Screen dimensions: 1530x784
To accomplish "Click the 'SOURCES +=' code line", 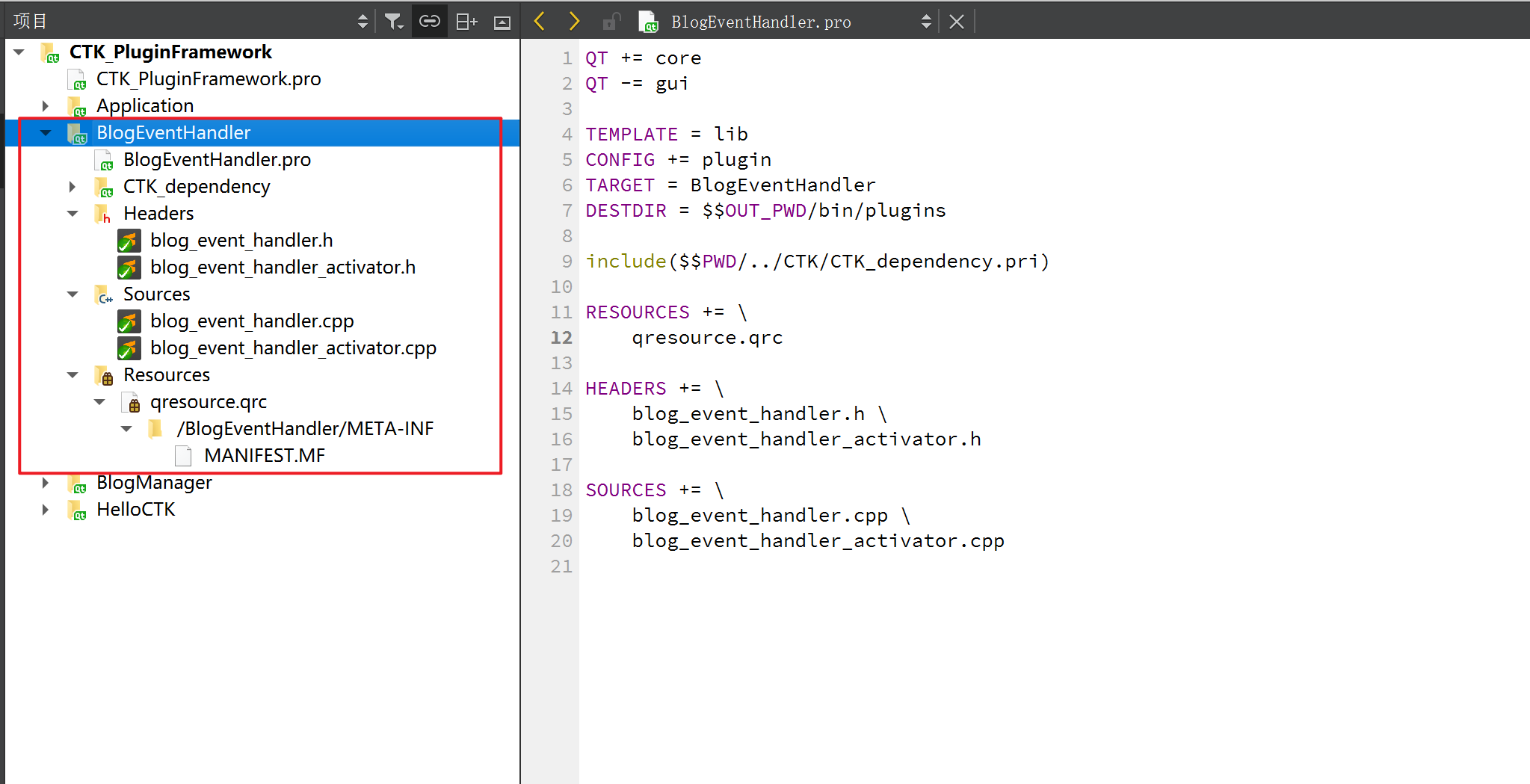I will (x=655, y=490).
